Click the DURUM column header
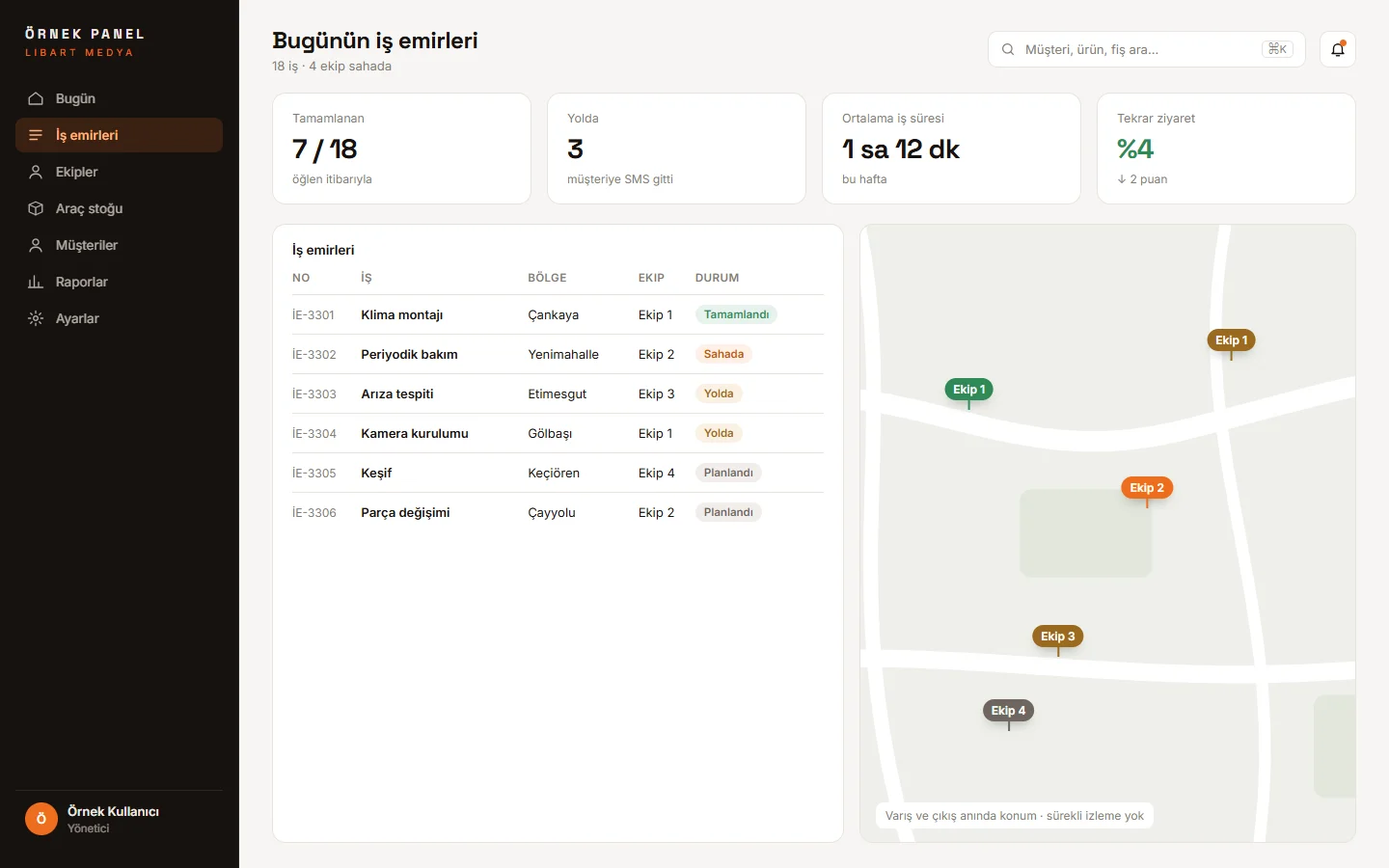This screenshot has width=1389, height=868. point(717,278)
